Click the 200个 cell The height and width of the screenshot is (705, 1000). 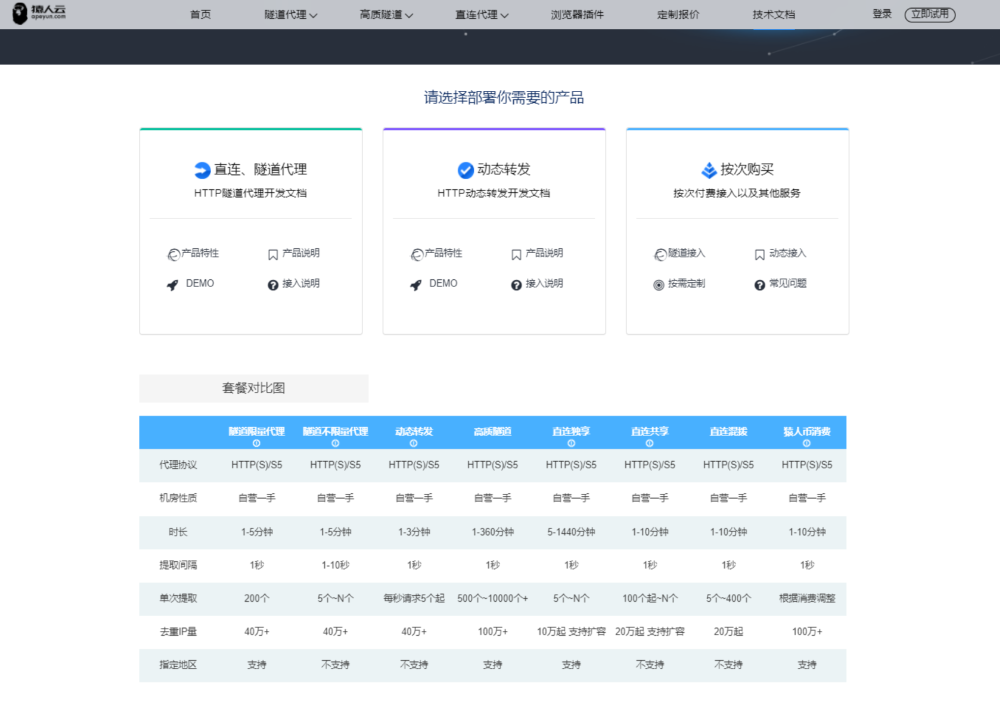pos(256,598)
